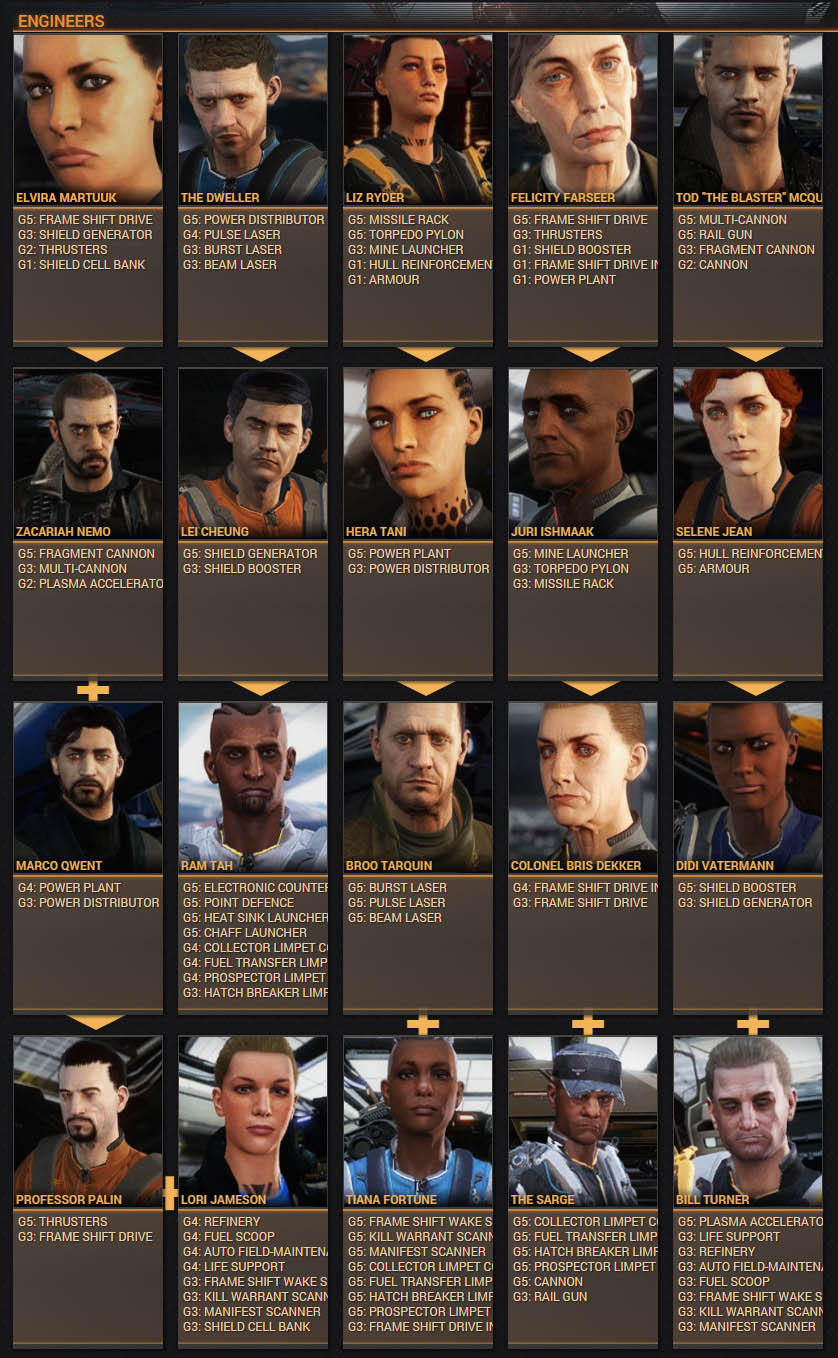Click the plus icon above Tiana Fortune
This screenshot has width=838, height=1358.
point(422,1024)
